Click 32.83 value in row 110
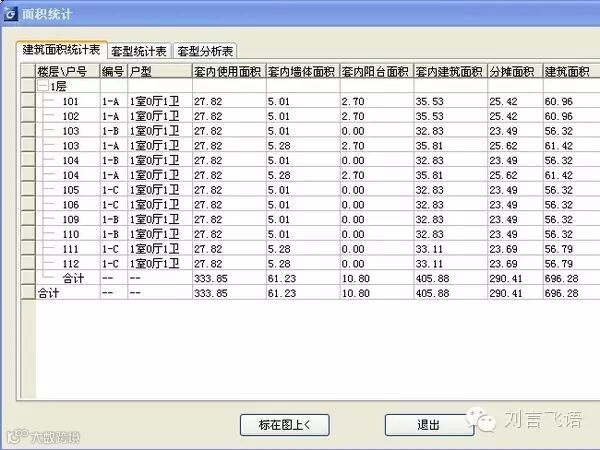The width and height of the screenshot is (600, 450). [x=429, y=234]
